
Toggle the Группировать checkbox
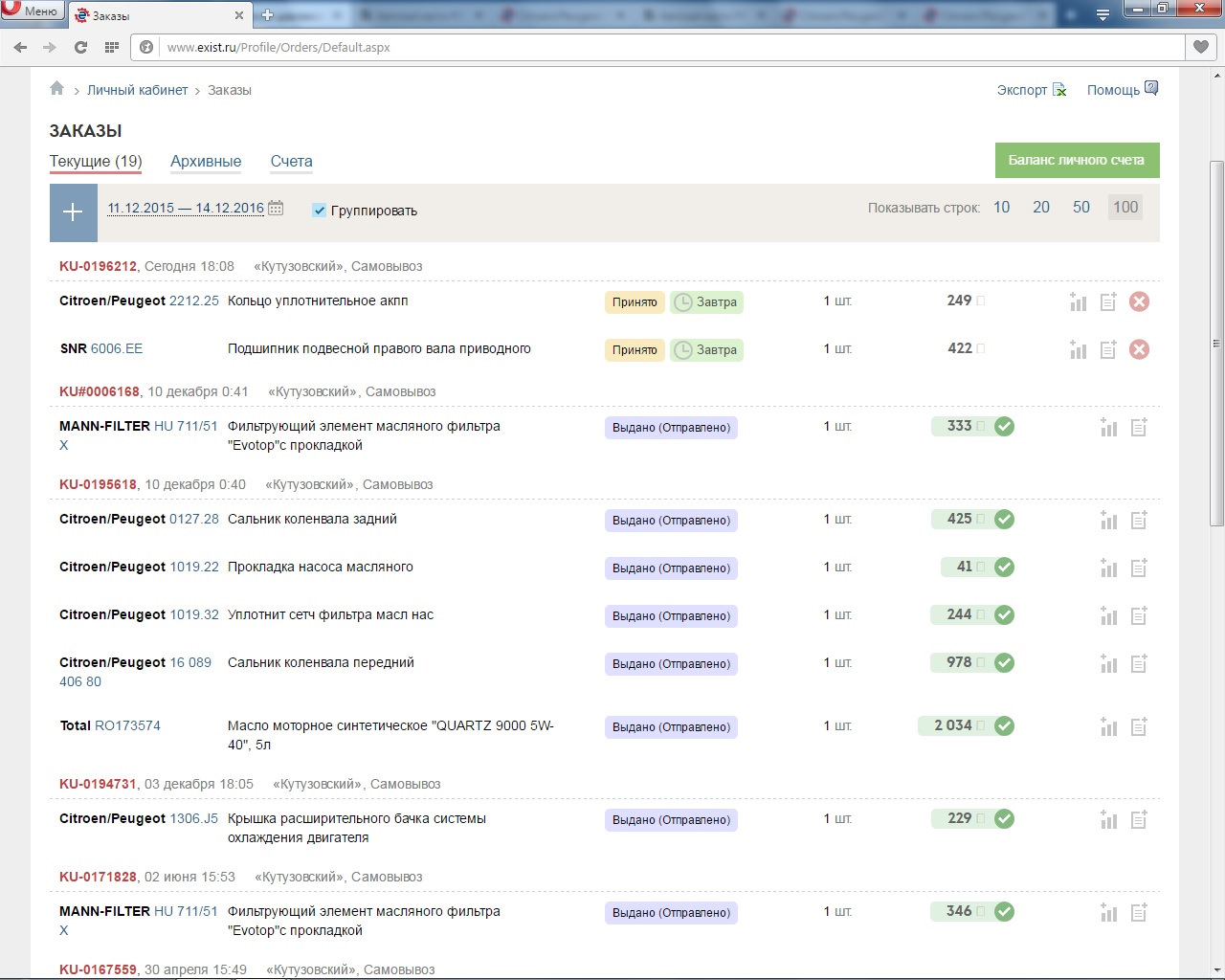(x=320, y=211)
